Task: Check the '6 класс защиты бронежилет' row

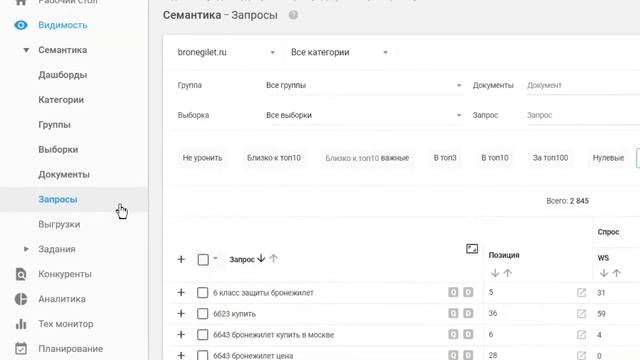Action: pos(202,293)
